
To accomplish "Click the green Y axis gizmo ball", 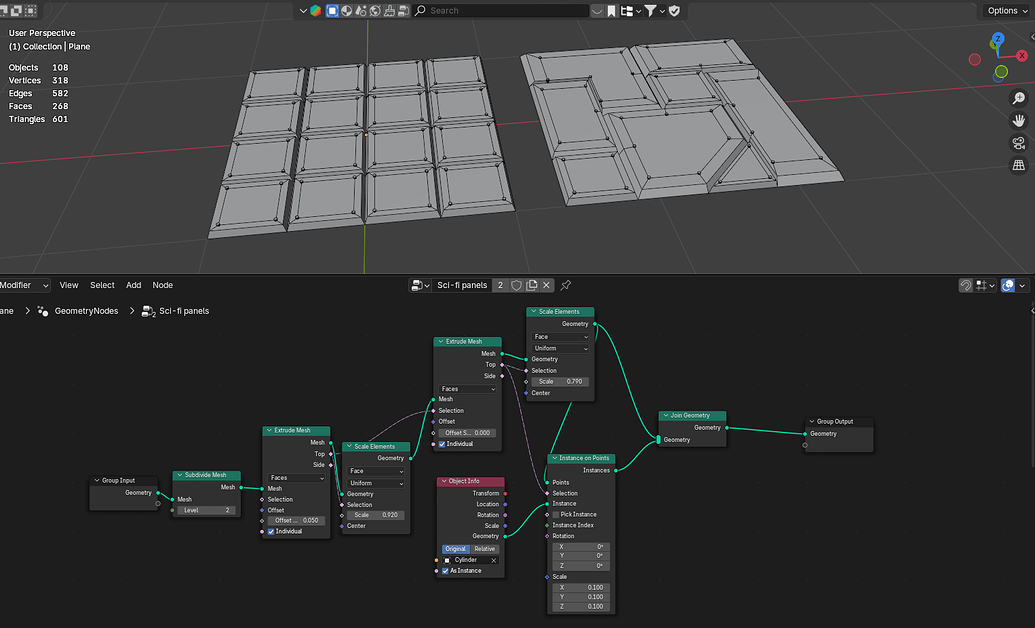I will click(1001, 71).
